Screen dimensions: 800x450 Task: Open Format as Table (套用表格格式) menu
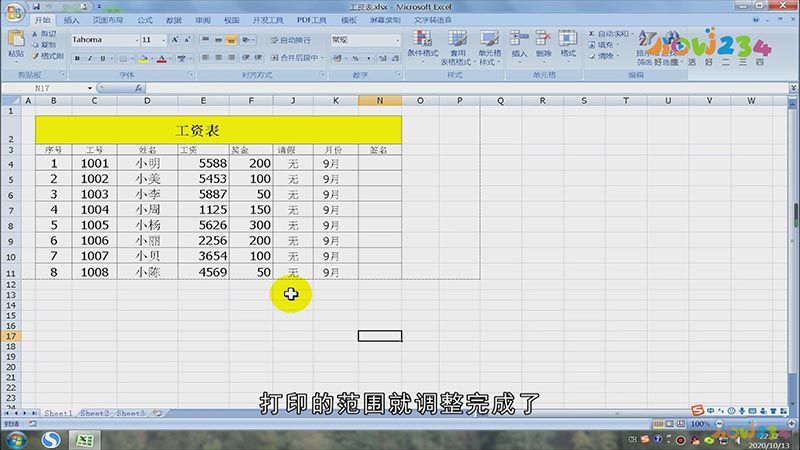(x=458, y=47)
